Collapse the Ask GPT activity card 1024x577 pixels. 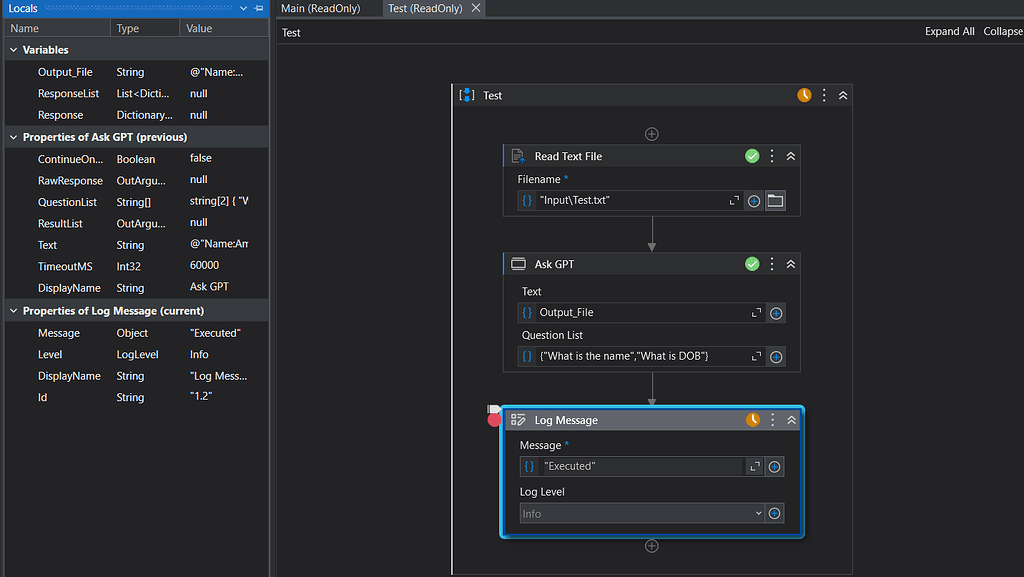point(791,264)
